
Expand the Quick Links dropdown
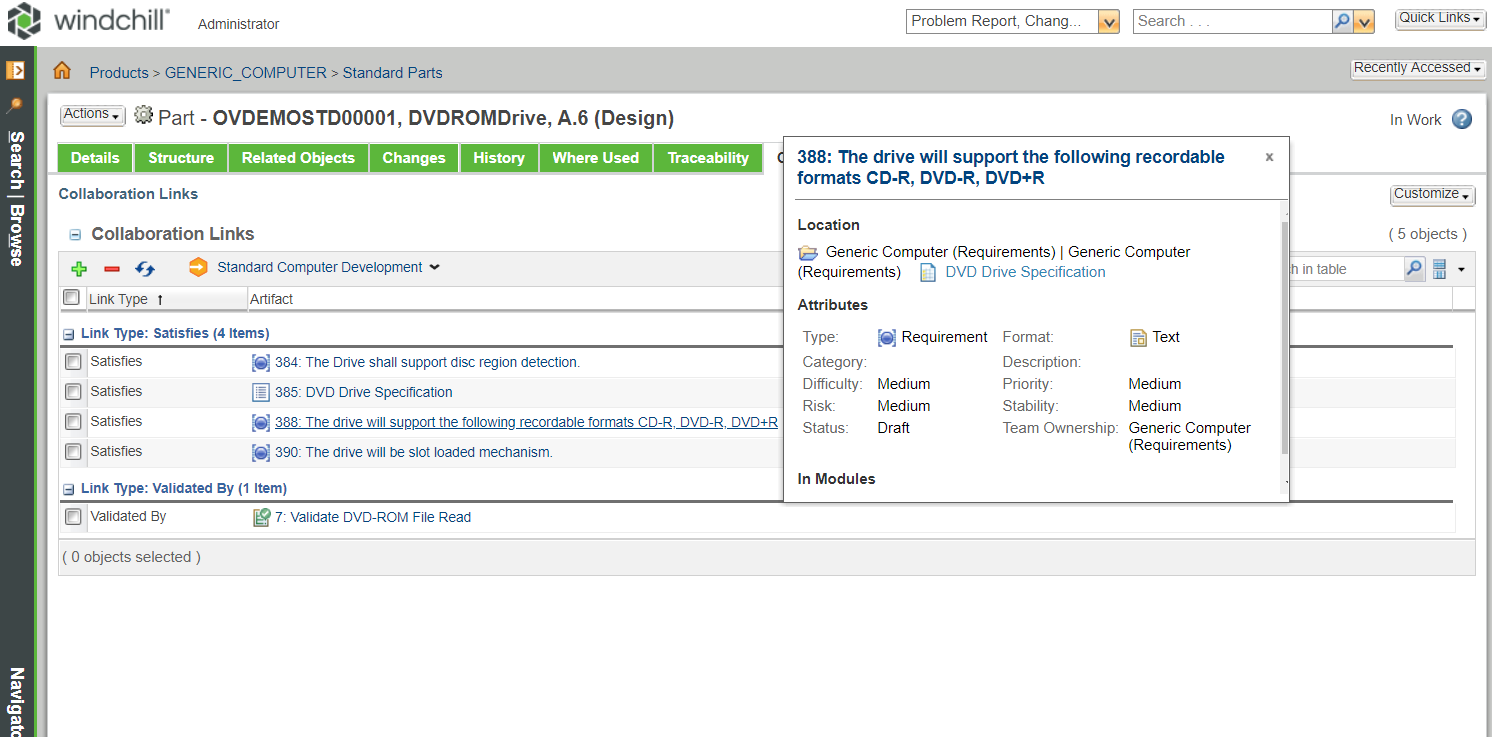(x=1440, y=18)
